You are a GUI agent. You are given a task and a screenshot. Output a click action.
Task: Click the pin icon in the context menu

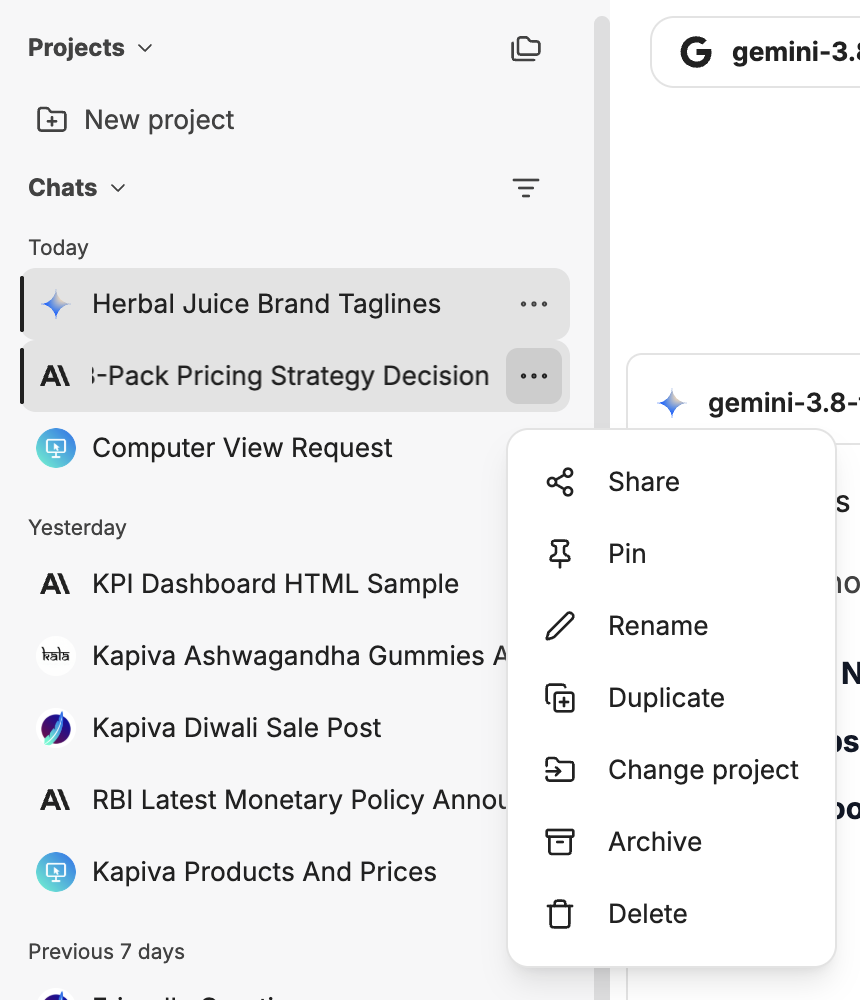[x=560, y=554]
